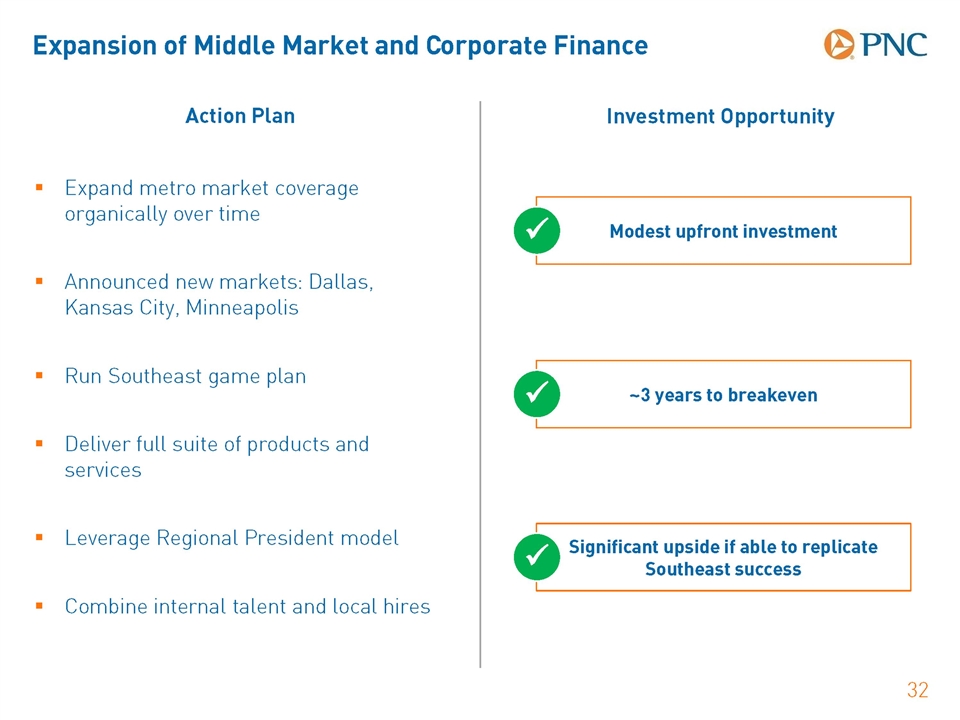The height and width of the screenshot is (720, 960).
Task: Click the orange bullet before Combine internal talent
Action: click(x=39, y=606)
